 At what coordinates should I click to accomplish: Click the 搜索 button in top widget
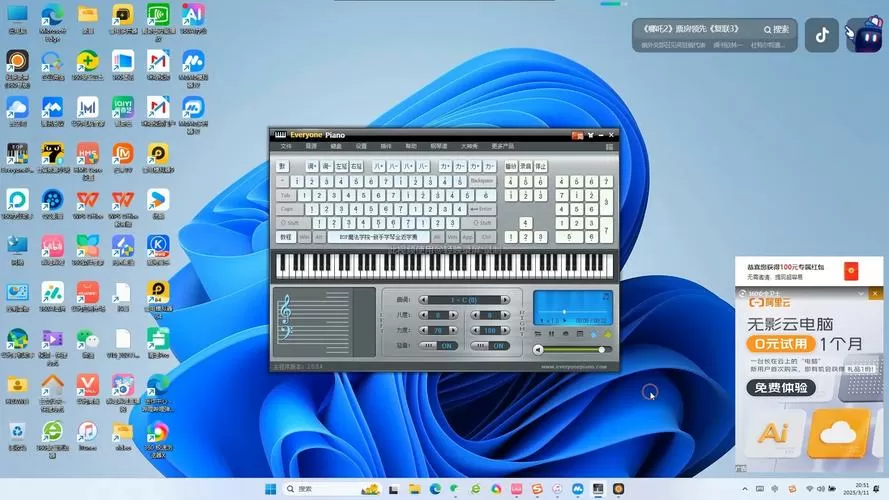[776, 29]
